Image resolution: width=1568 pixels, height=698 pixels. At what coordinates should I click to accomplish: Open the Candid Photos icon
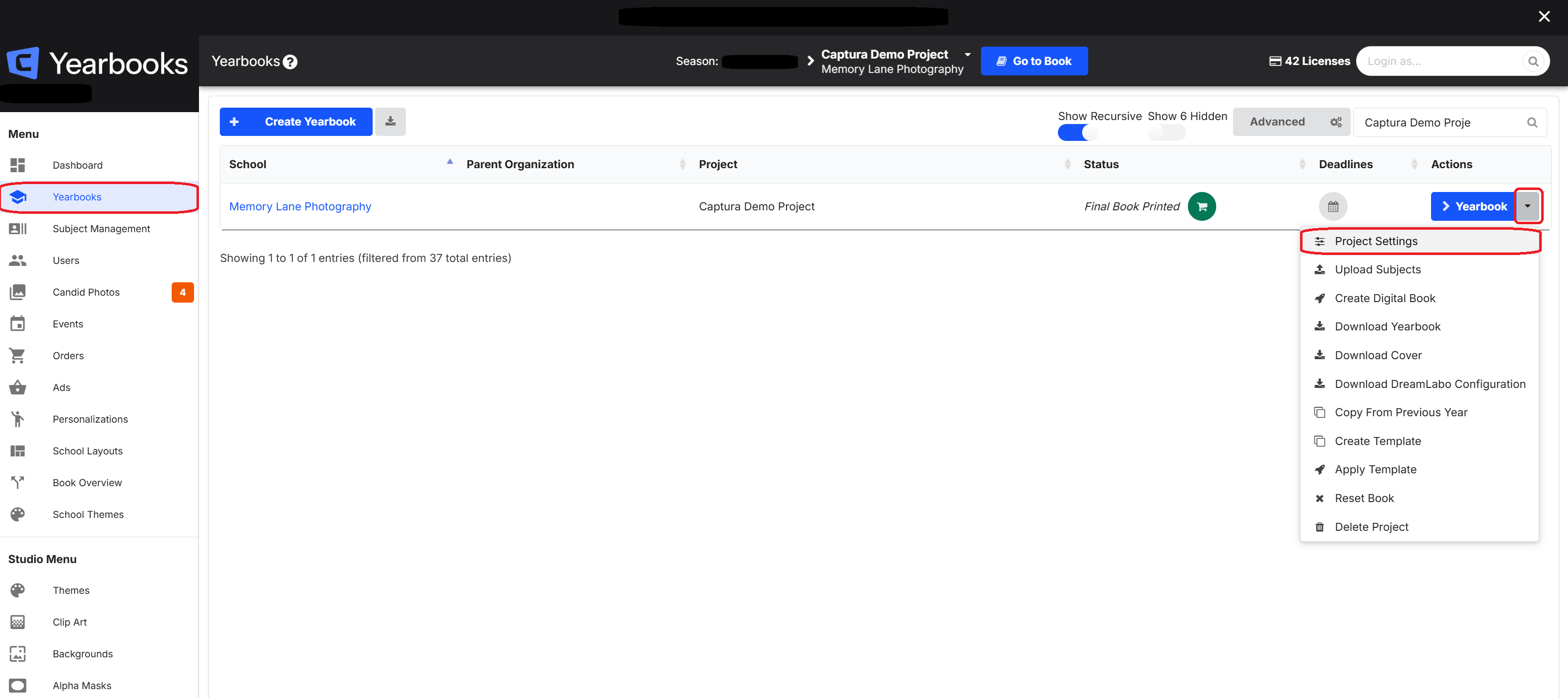(18, 292)
